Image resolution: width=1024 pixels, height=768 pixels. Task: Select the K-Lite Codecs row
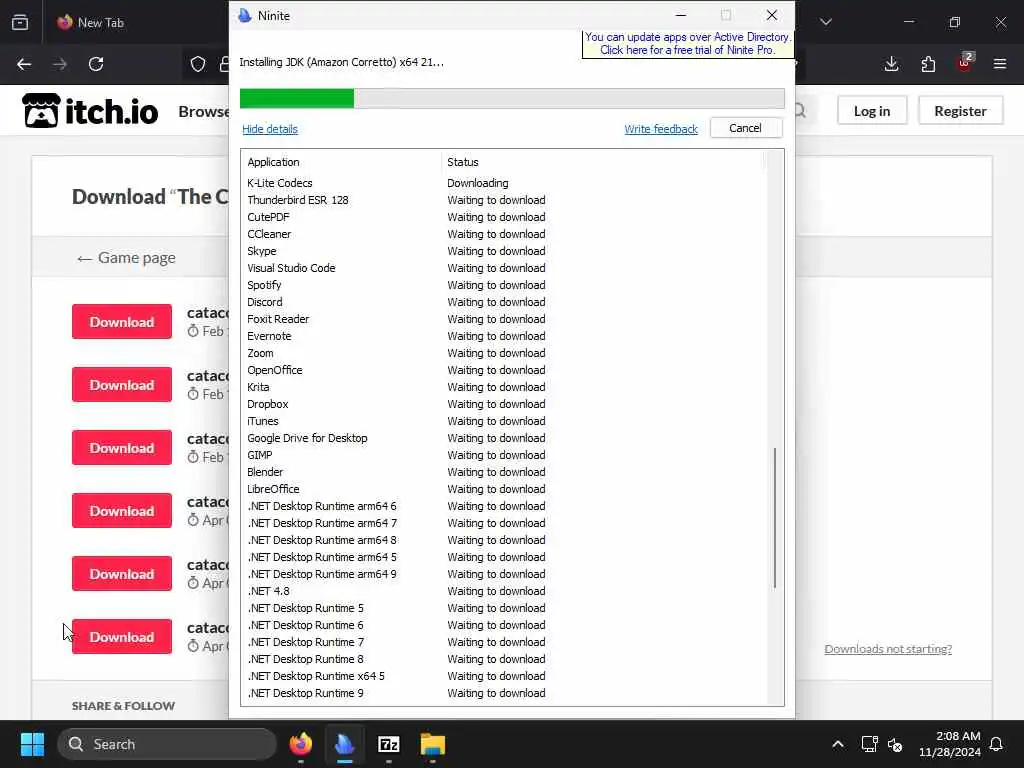pyautogui.click(x=503, y=183)
